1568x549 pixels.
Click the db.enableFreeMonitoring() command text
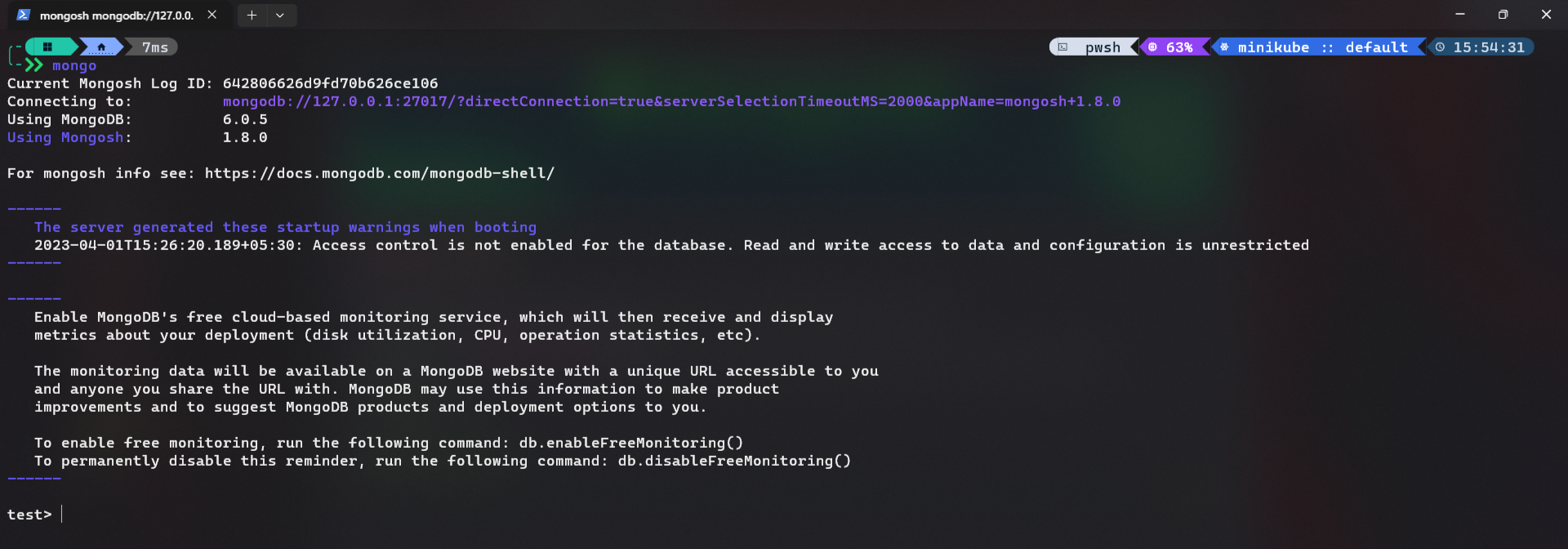coord(630,443)
